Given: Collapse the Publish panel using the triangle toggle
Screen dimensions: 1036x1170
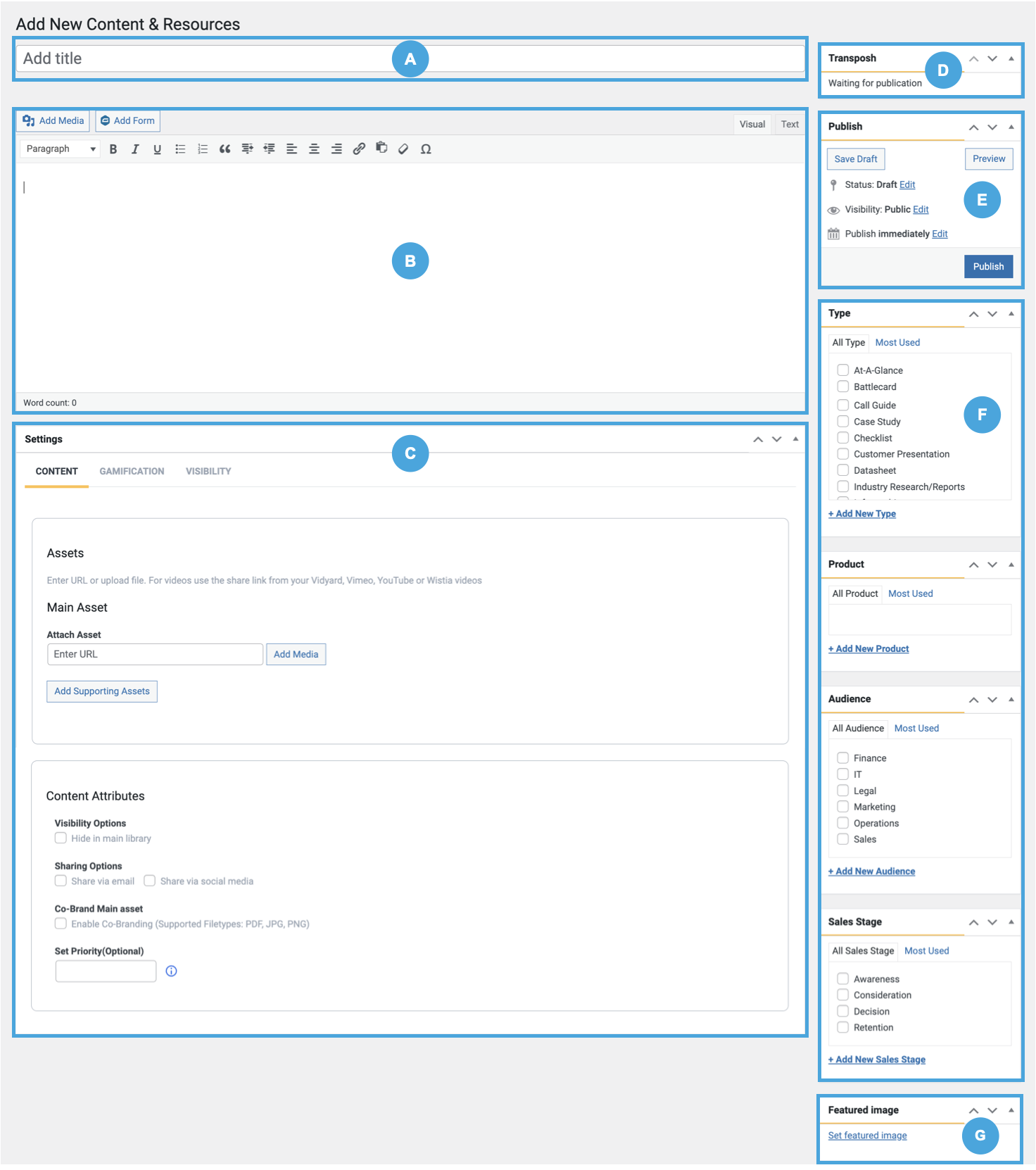Looking at the screenshot, I should tap(1011, 127).
